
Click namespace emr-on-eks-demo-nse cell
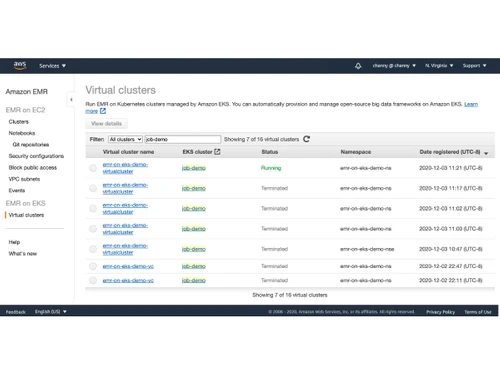[x=367, y=249]
